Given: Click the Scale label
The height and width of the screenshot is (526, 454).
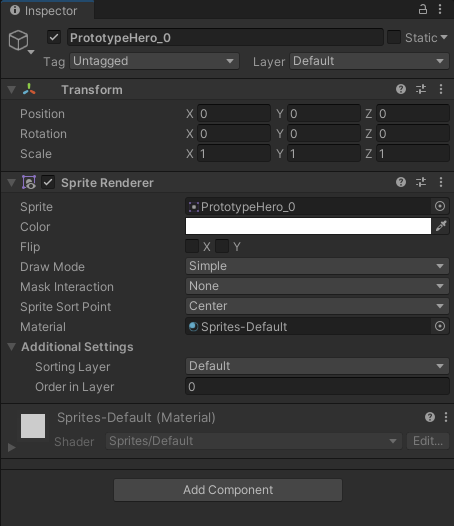Looking at the screenshot, I should [36, 154].
